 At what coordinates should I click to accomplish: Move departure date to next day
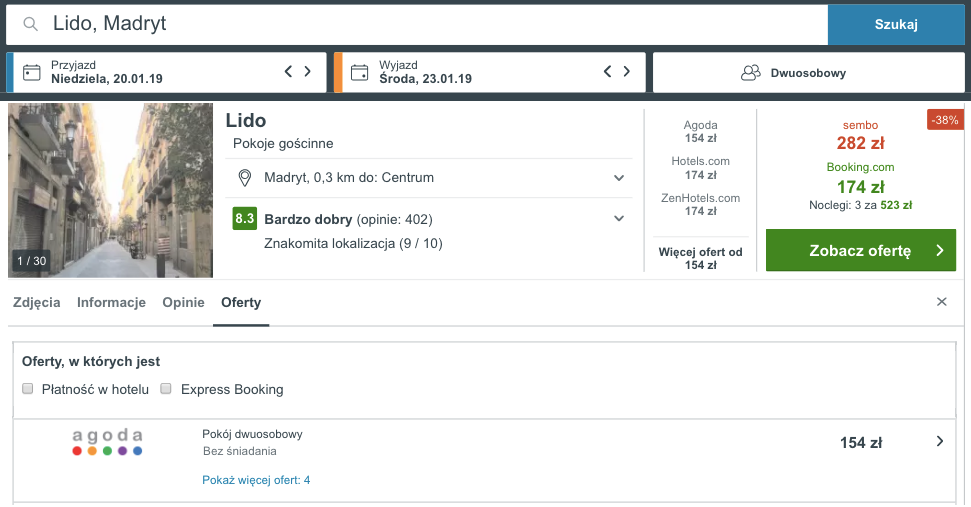tap(627, 71)
